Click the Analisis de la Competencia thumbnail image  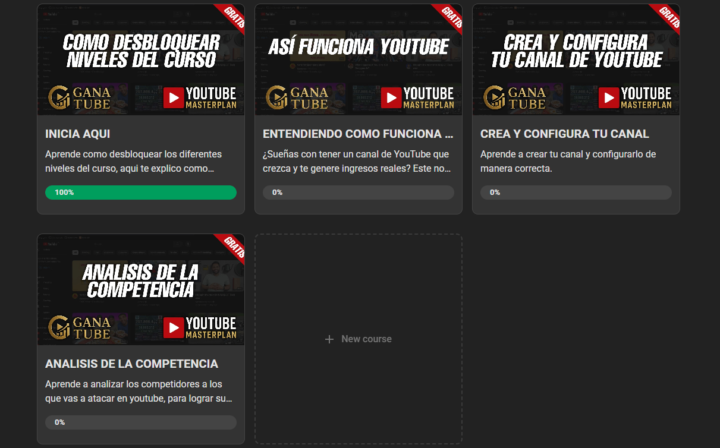[141, 290]
